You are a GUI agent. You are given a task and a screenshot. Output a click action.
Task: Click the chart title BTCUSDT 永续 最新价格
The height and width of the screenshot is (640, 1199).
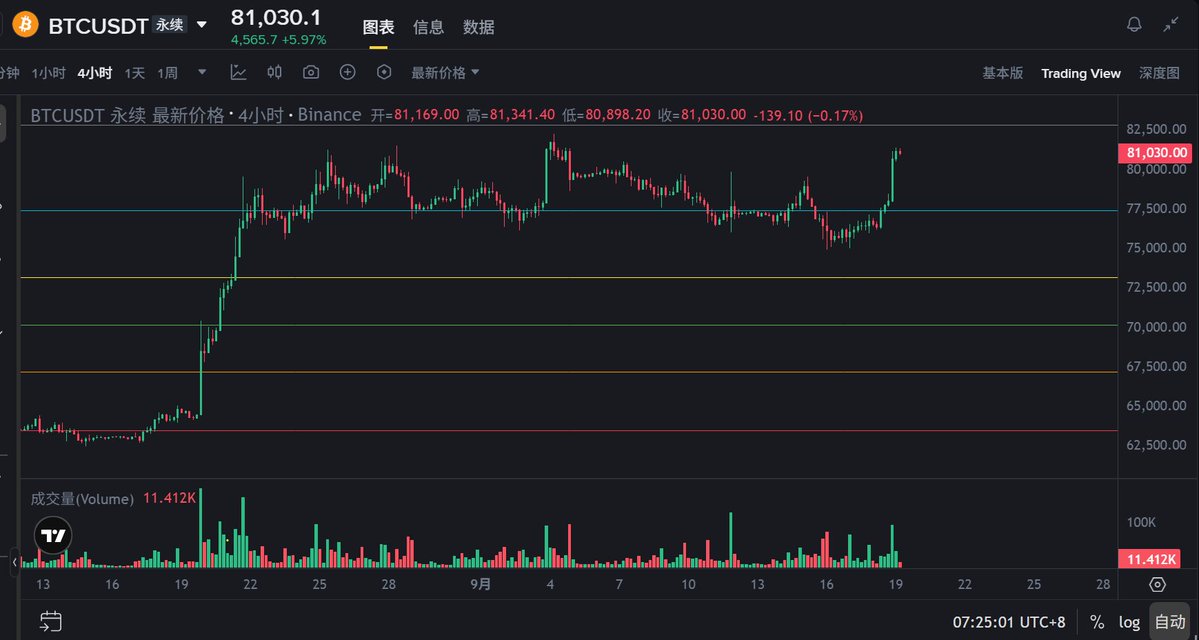127,115
